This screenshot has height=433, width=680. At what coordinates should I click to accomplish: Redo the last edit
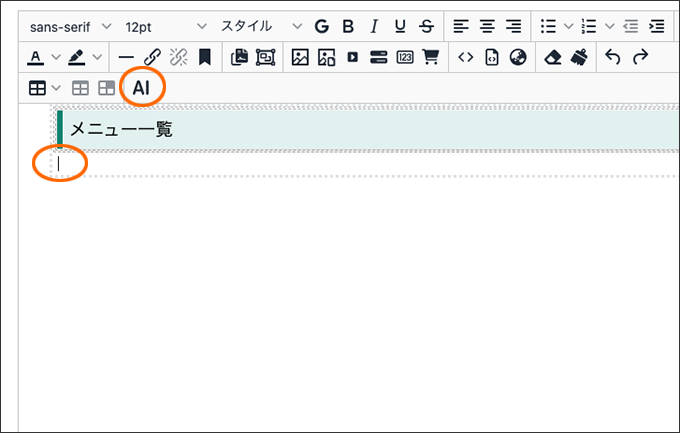(x=641, y=57)
